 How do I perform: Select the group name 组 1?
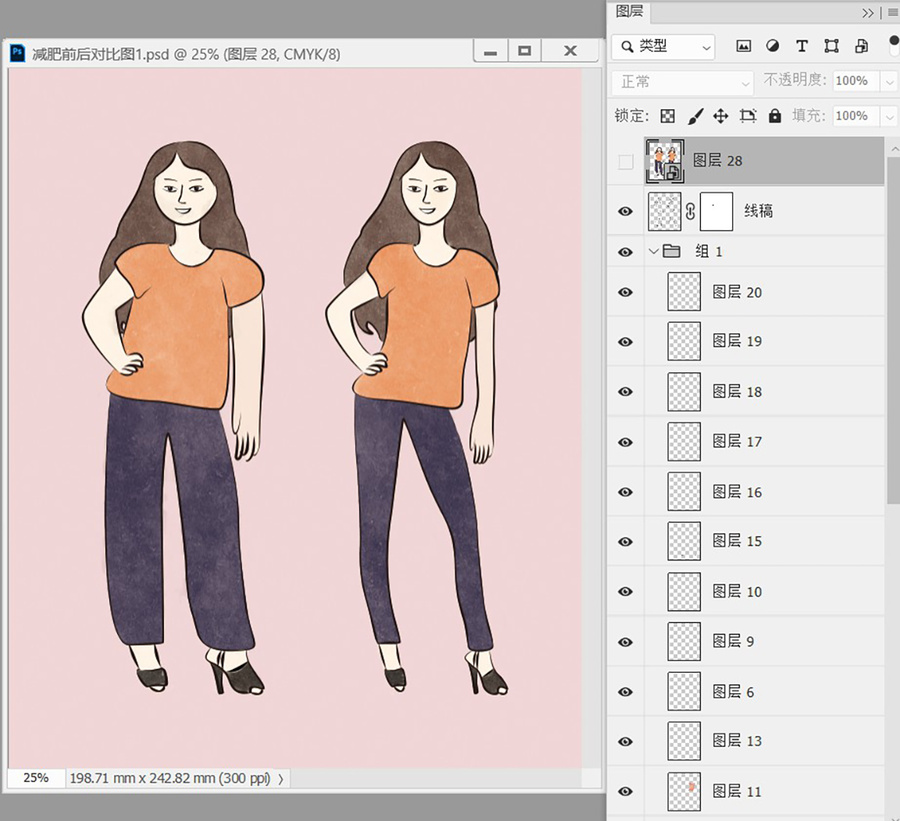pyautogui.click(x=709, y=251)
